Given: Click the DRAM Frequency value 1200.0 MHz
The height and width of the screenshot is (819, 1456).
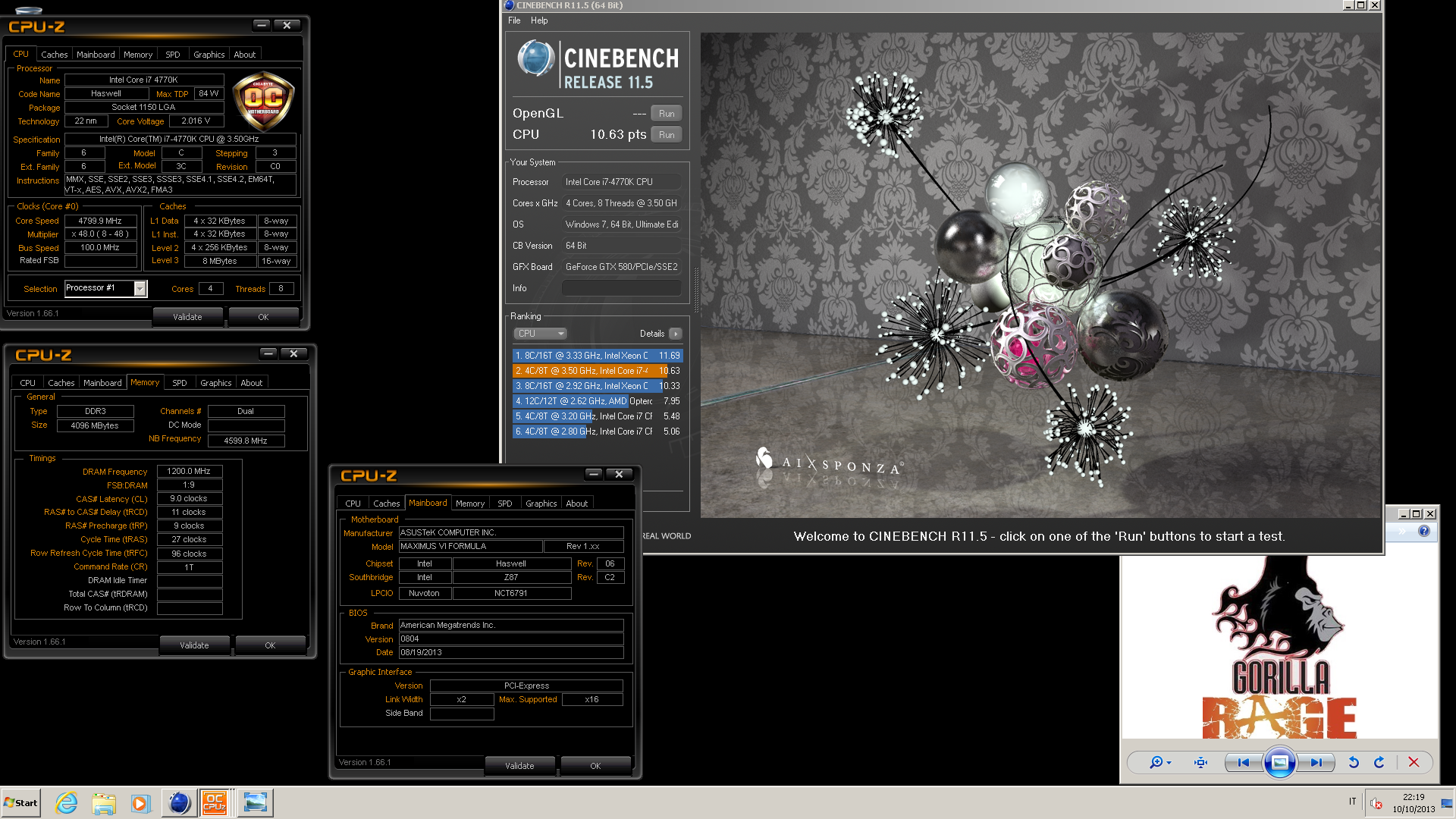Looking at the screenshot, I should tap(190, 472).
